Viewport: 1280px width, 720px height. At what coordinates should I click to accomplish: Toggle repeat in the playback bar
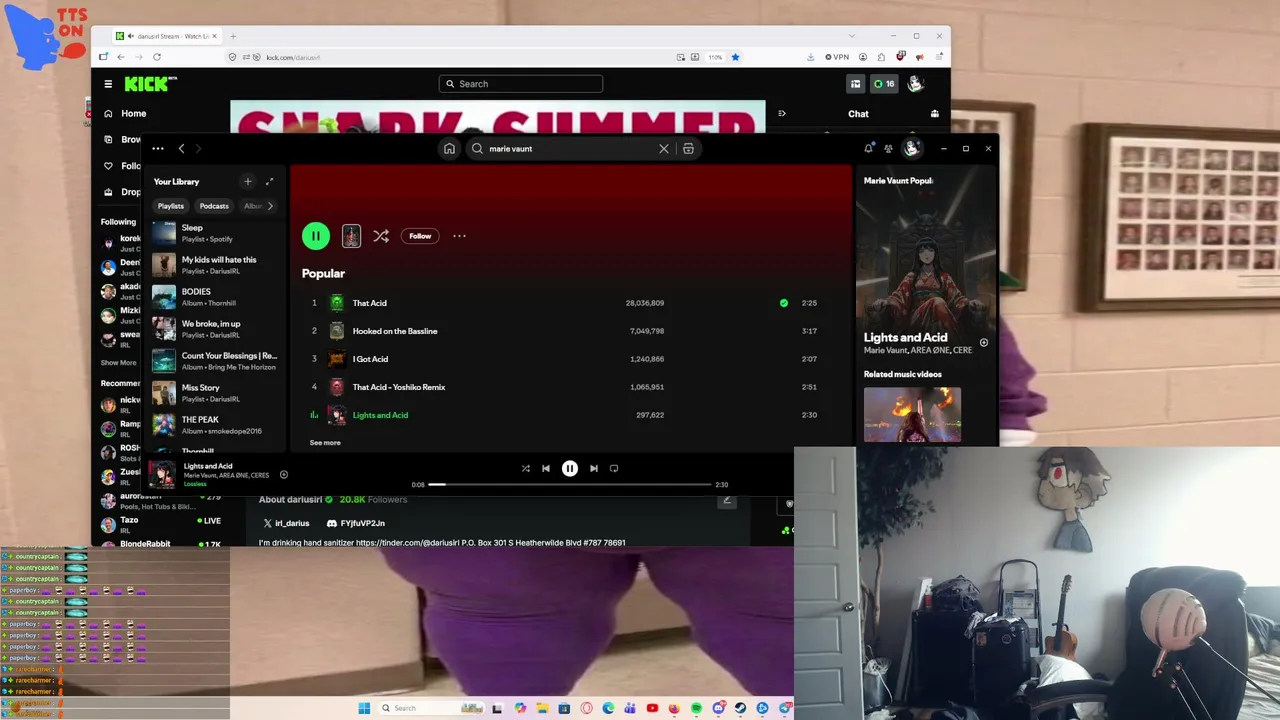click(x=614, y=468)
